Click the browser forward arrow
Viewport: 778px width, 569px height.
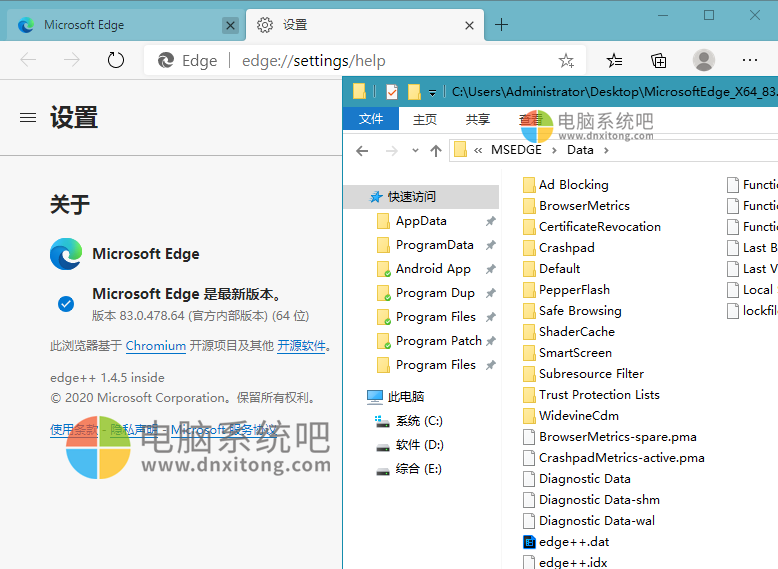click(x=72, y=61)
